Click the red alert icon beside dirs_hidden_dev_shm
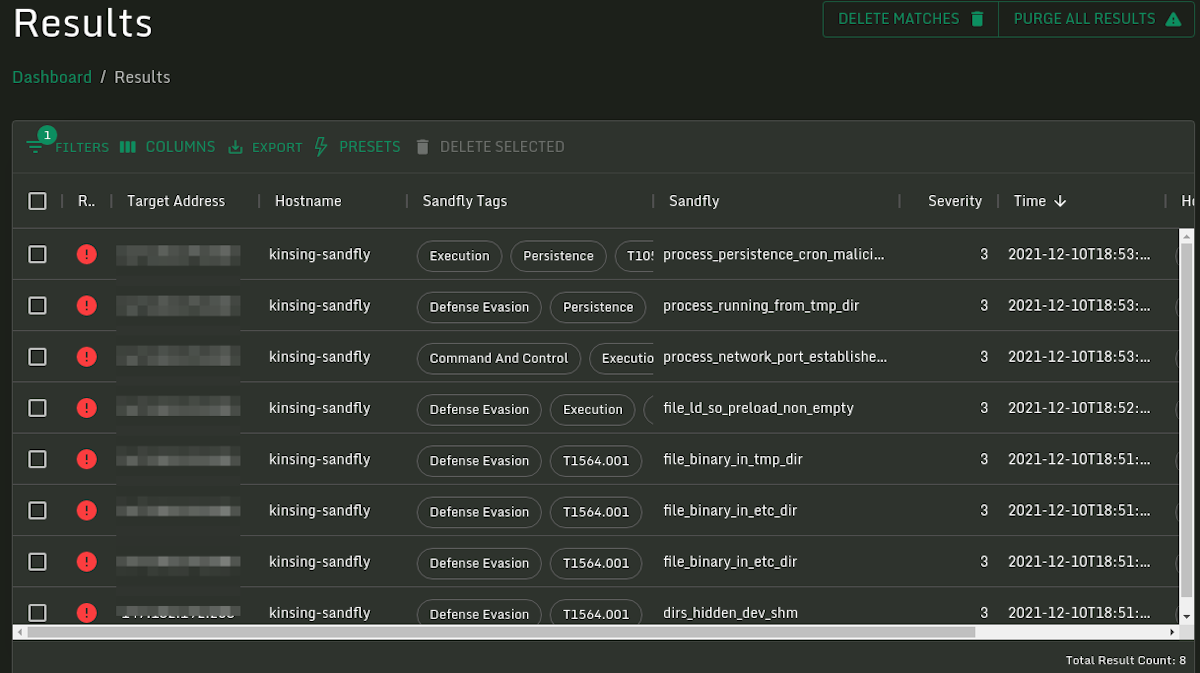 (86, 611)
